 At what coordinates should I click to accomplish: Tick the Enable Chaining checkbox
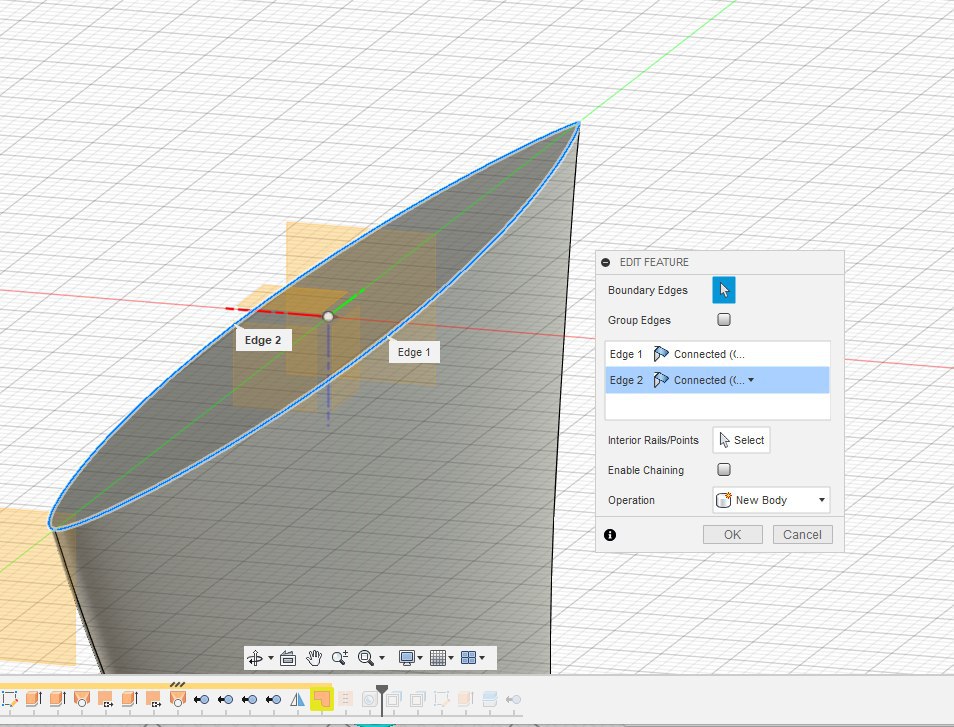723,470
